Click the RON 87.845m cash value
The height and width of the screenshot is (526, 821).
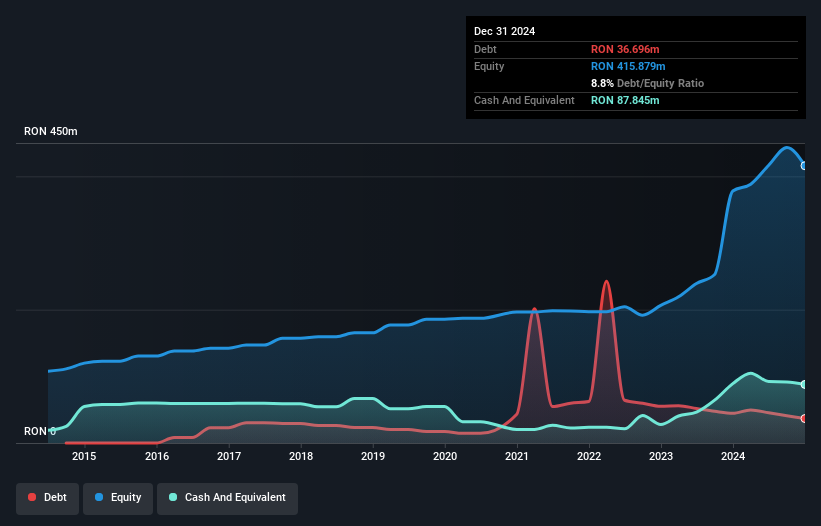coord(625,100)
